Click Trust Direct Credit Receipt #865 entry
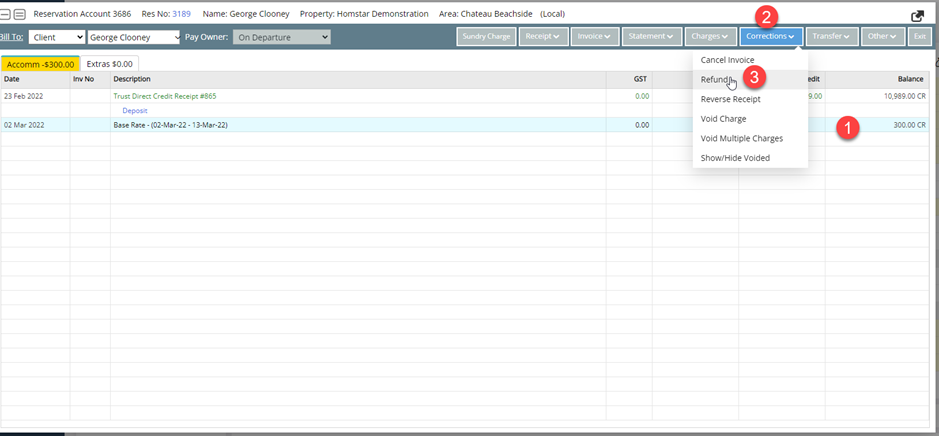The height and width of the screenshot is (436, 939). tap(164, 96)
